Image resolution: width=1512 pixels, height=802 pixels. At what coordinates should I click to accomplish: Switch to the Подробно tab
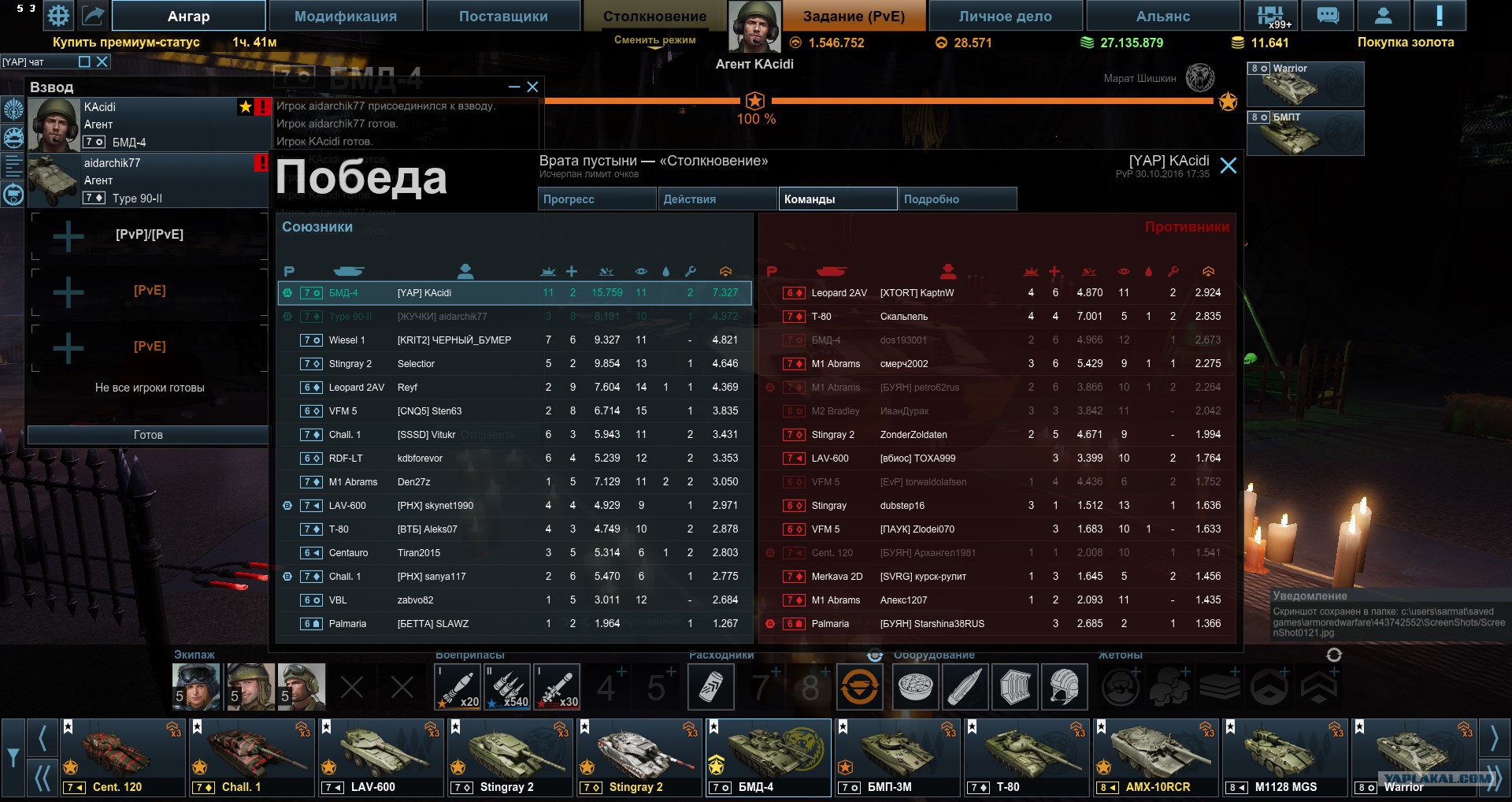point(958,199)
